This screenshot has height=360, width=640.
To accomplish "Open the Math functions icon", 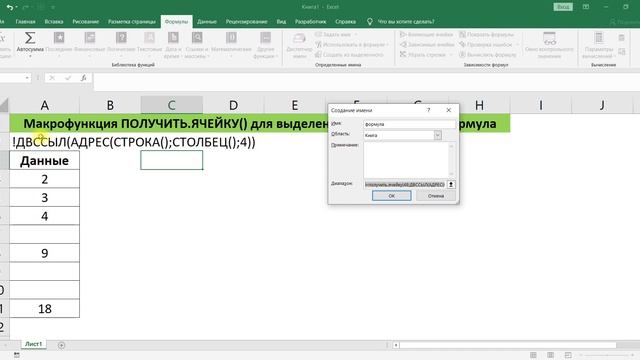I will tap(231, 38).
